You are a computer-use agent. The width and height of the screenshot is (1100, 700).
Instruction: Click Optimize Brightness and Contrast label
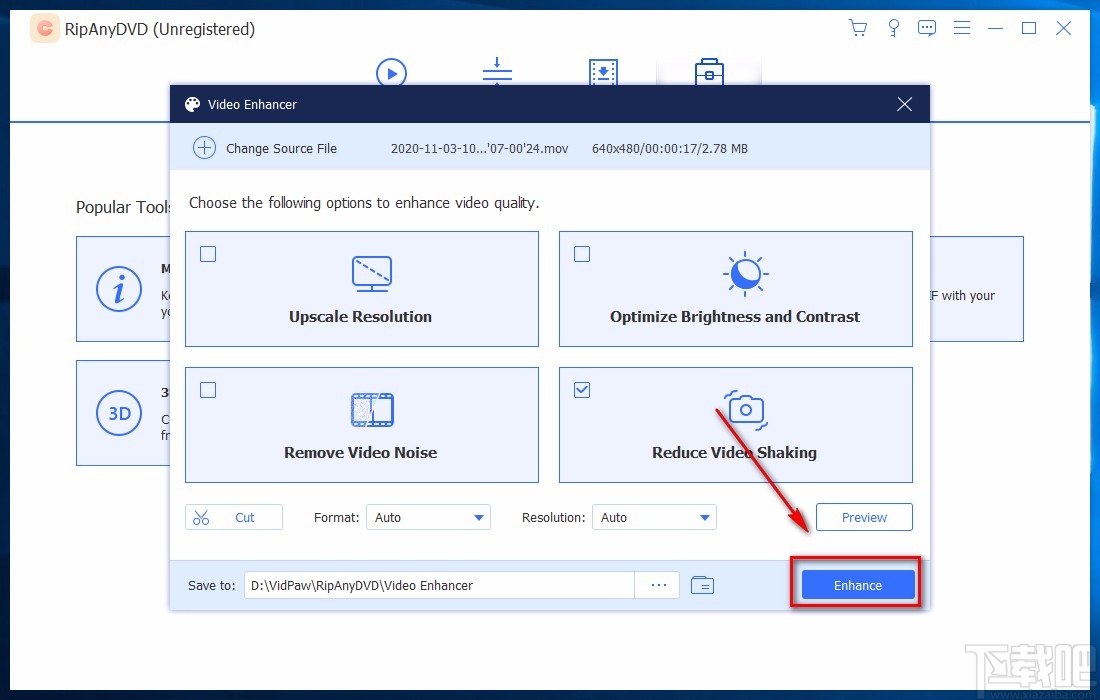735,316
